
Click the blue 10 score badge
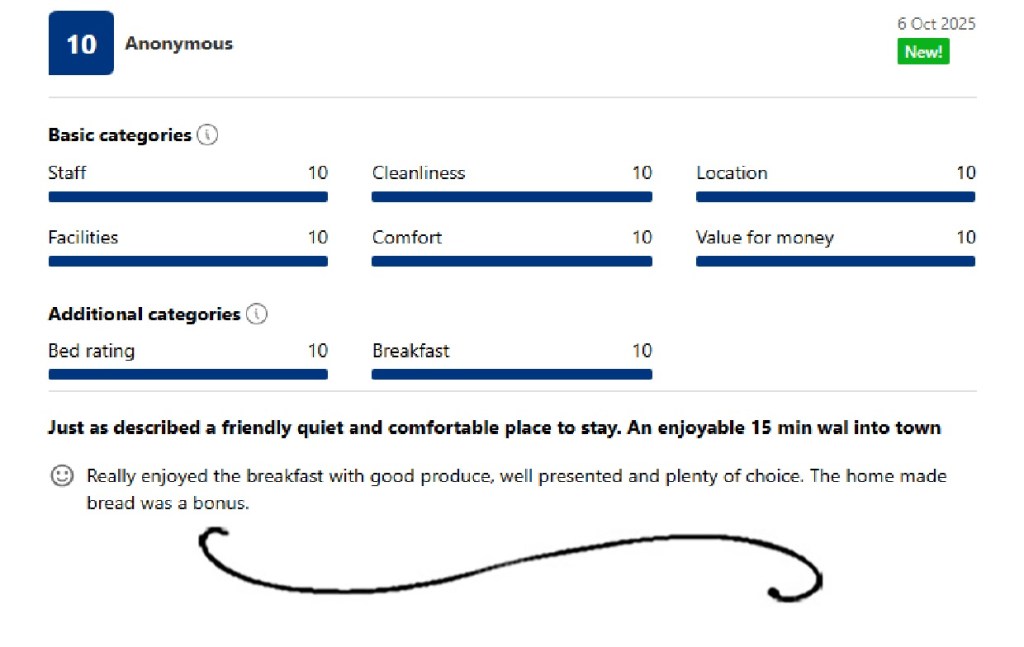81,44
